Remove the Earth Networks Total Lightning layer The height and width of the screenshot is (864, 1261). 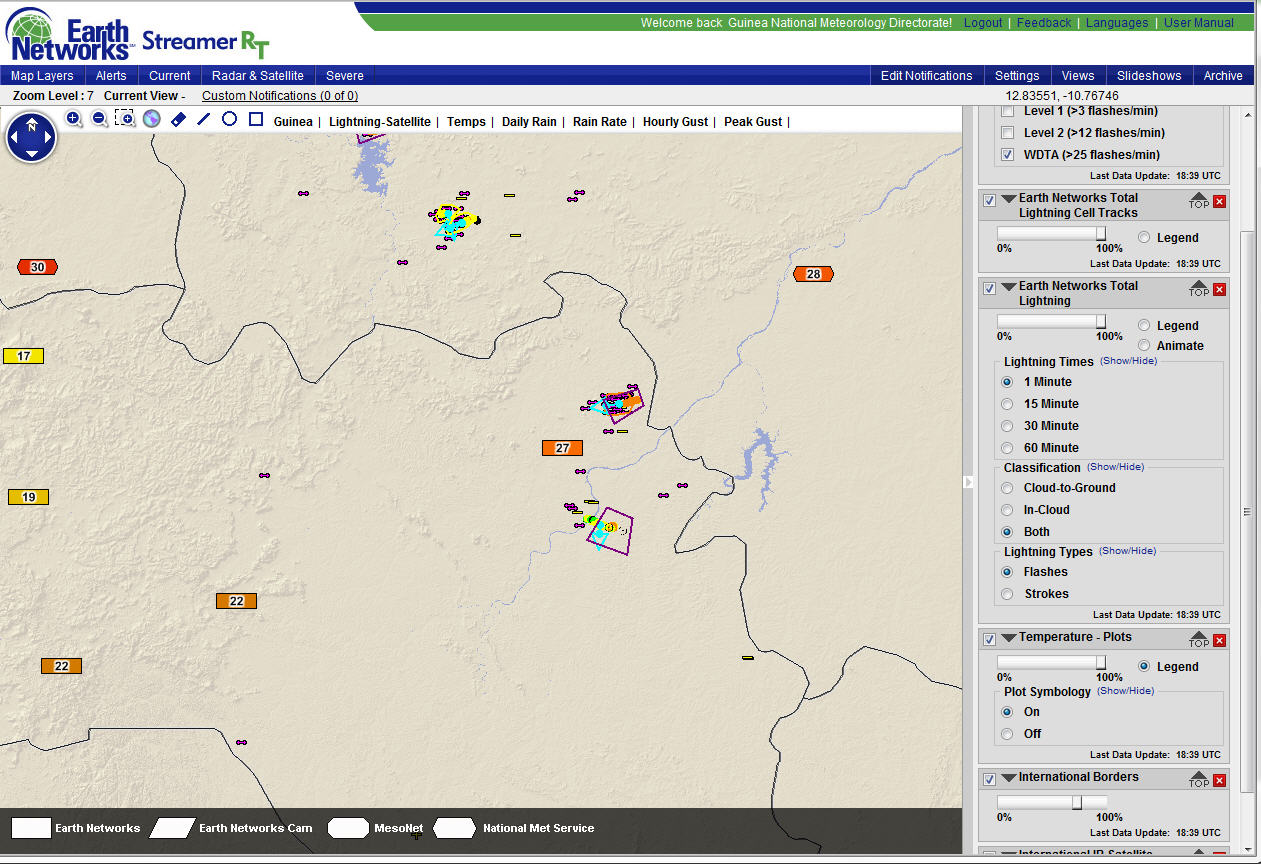tap(1219, 289)
